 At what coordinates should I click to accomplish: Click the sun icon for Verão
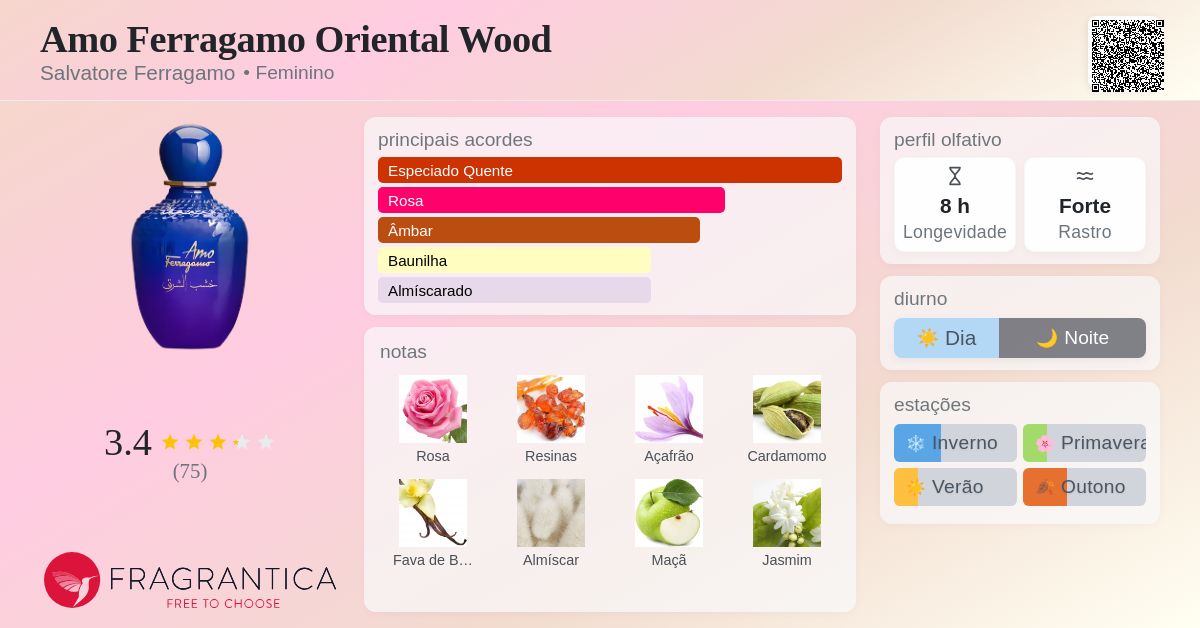[915, 487]
